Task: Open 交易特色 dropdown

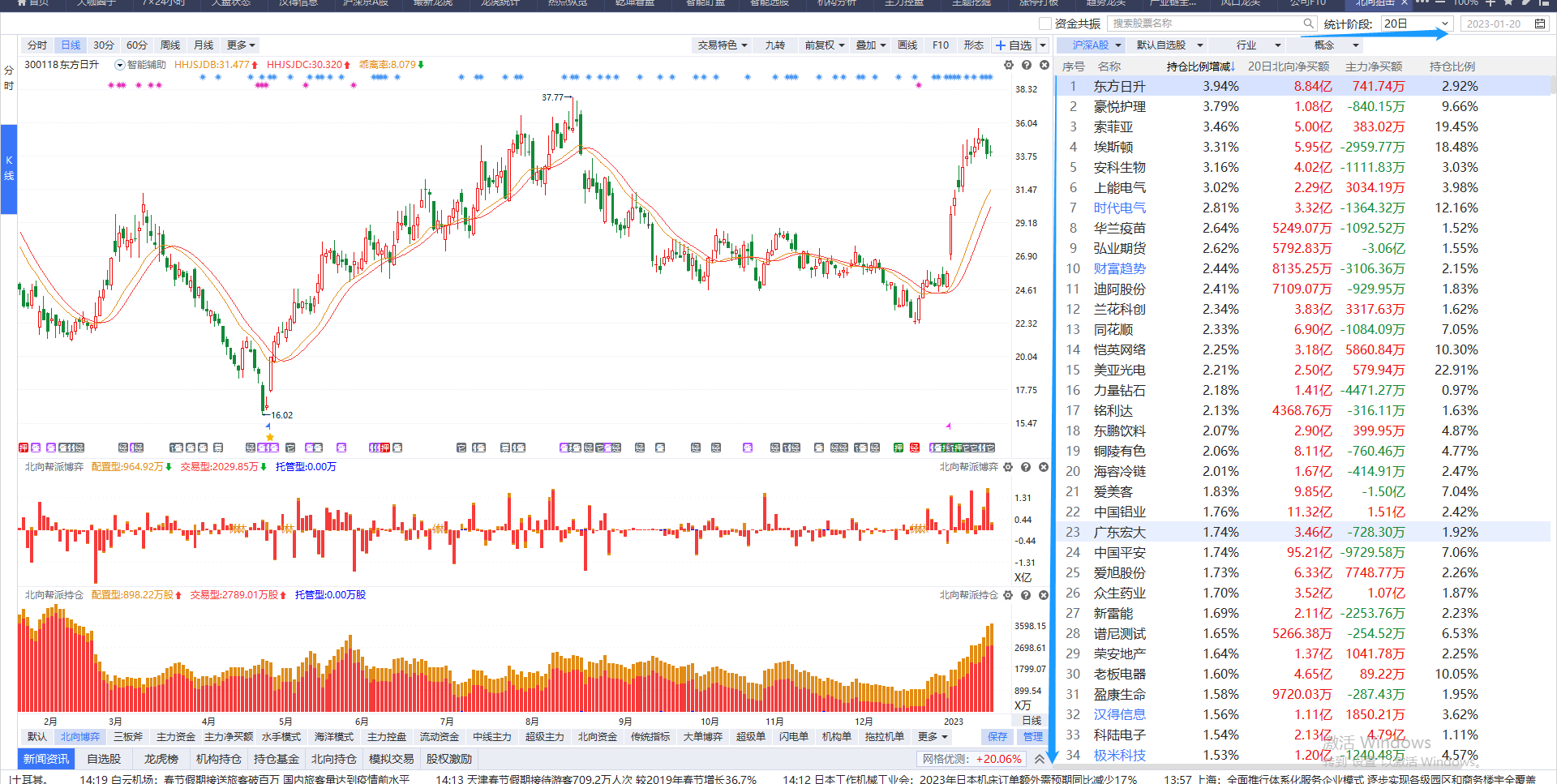Action: coord(723,45)
